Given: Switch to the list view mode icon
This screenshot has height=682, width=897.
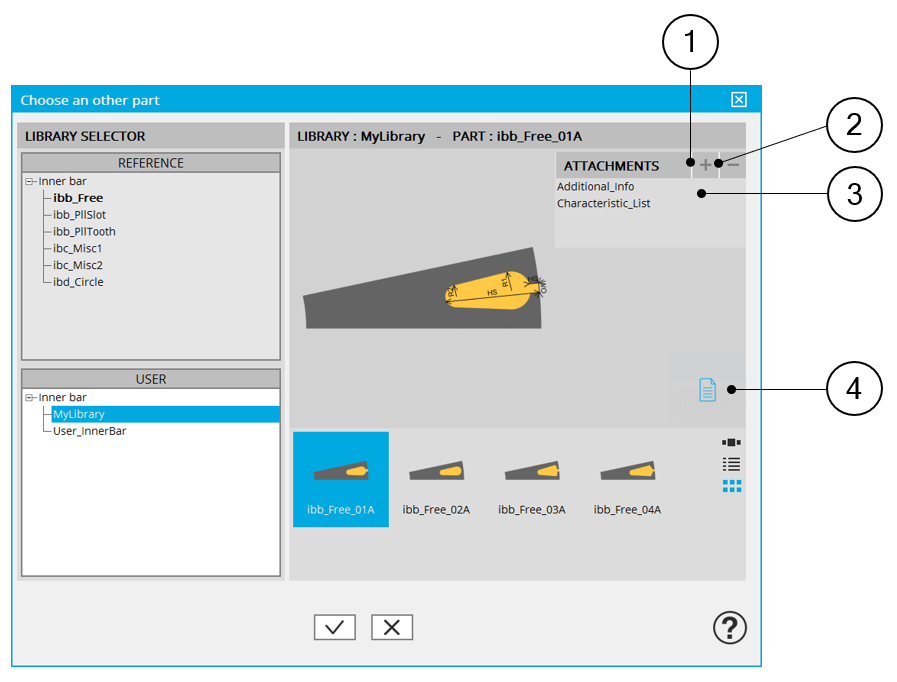Looking at the screenshot, I should click(x=731, y=464).
